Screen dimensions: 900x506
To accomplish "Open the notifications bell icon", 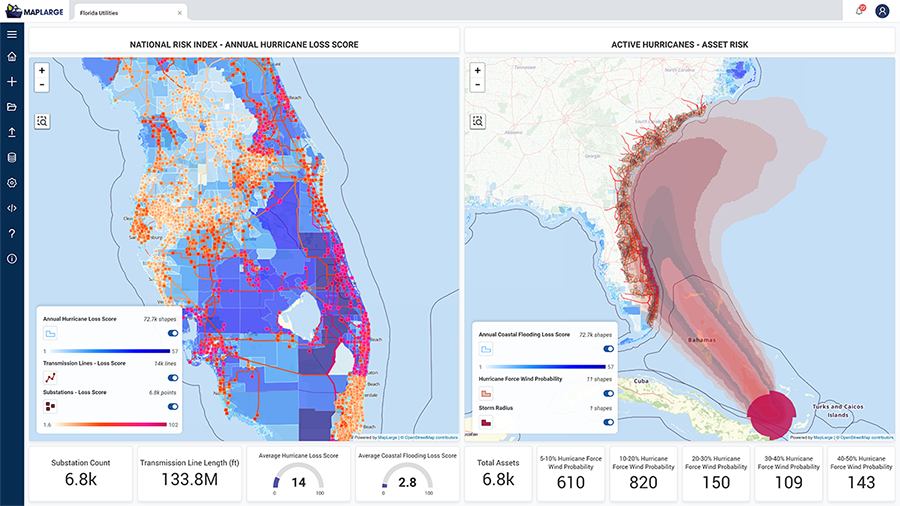I will click(859, 11).
